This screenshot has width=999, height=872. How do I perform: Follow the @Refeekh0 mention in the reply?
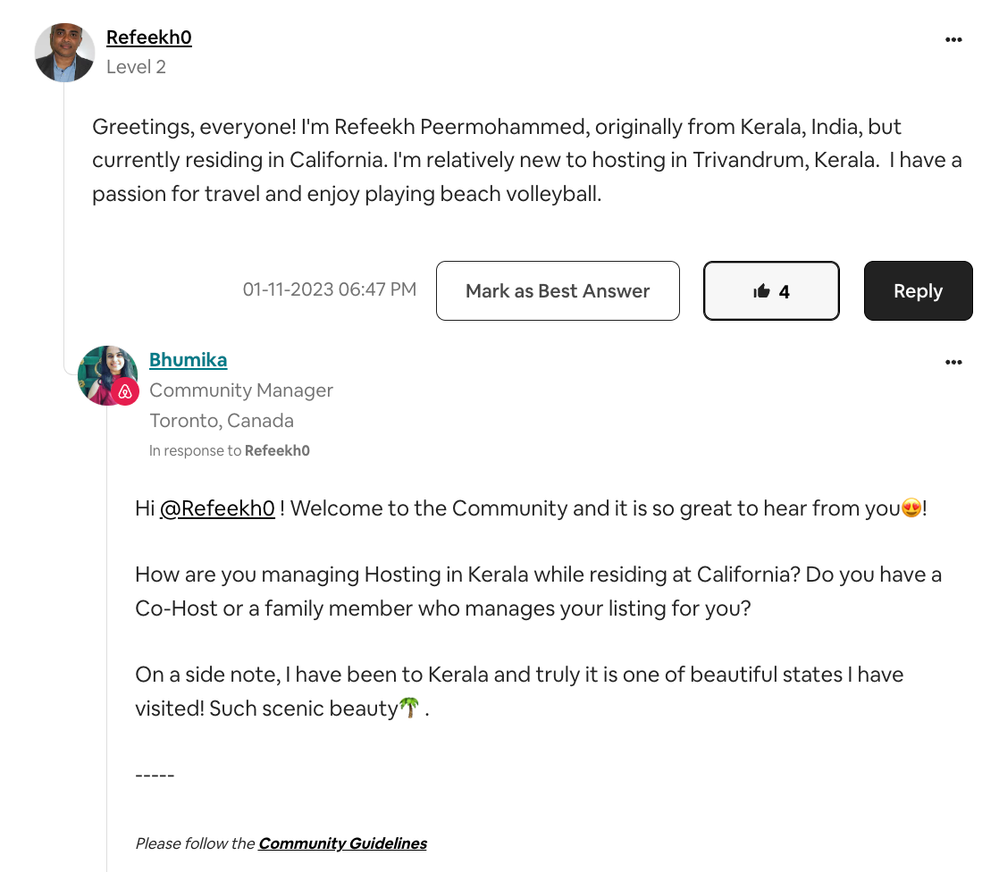pos(217,509)
